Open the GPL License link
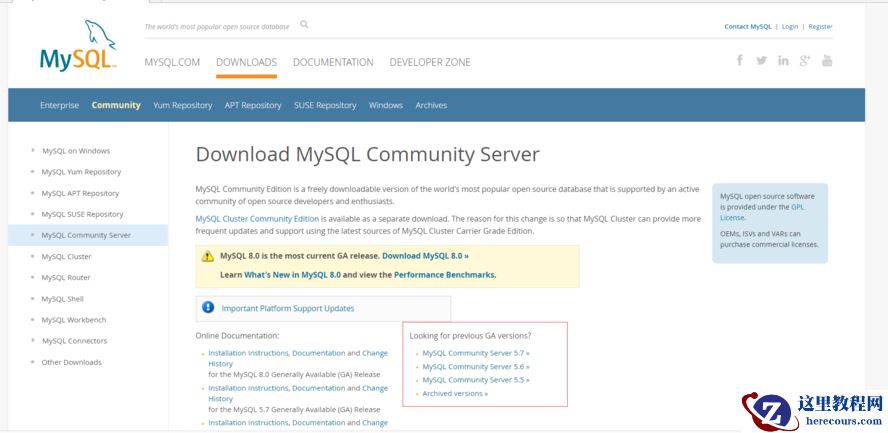 pos(762,212)
